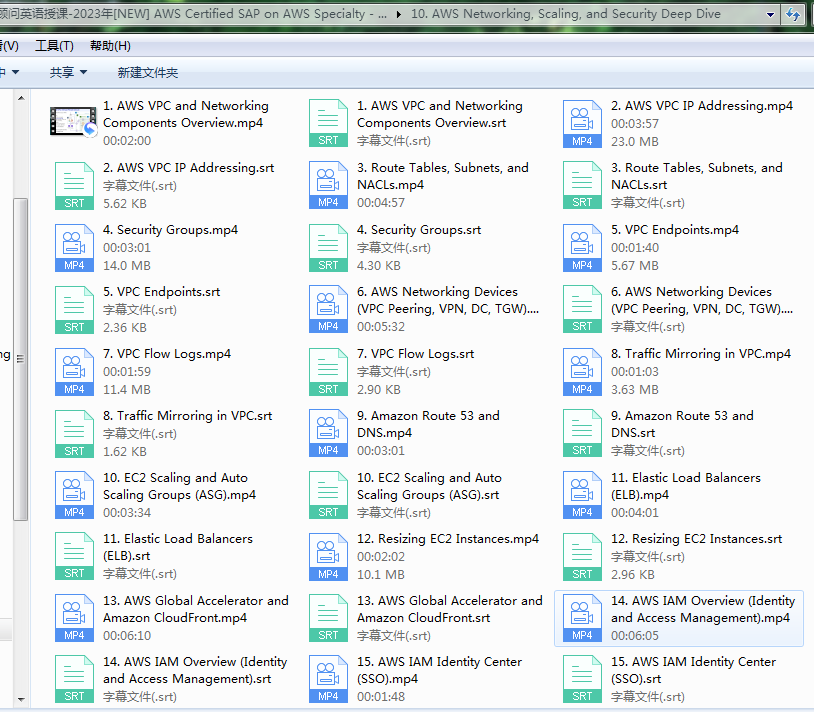This screenshot has width=814, height=712.
Task: Select SRT icon of 11. Elastic Load Balancers (ELB).srt
Action: [74, 556]
